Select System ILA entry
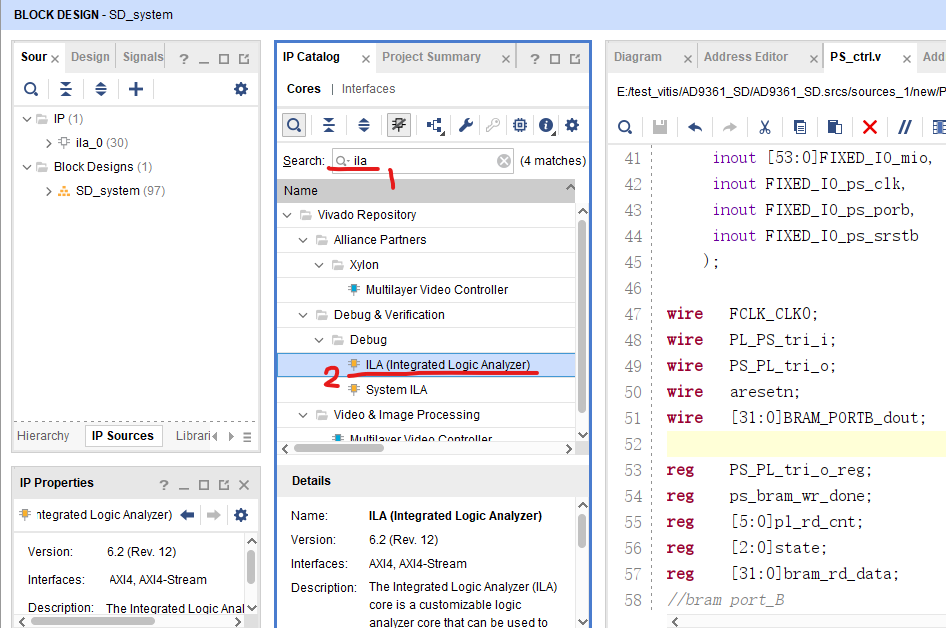 coord(427,390)
